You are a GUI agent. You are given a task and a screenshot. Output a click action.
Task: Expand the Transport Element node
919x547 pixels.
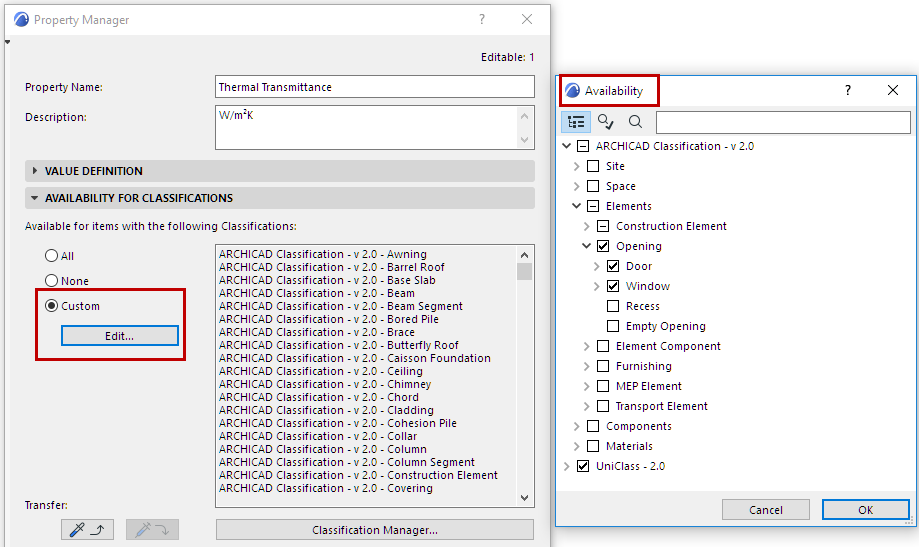tap(587, 406)
